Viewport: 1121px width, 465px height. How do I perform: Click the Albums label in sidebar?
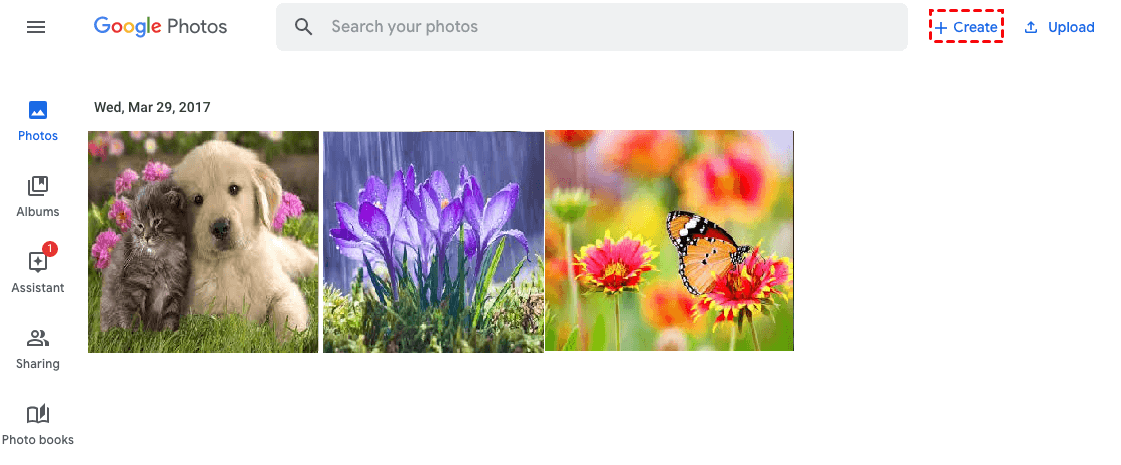click(38, 212)
